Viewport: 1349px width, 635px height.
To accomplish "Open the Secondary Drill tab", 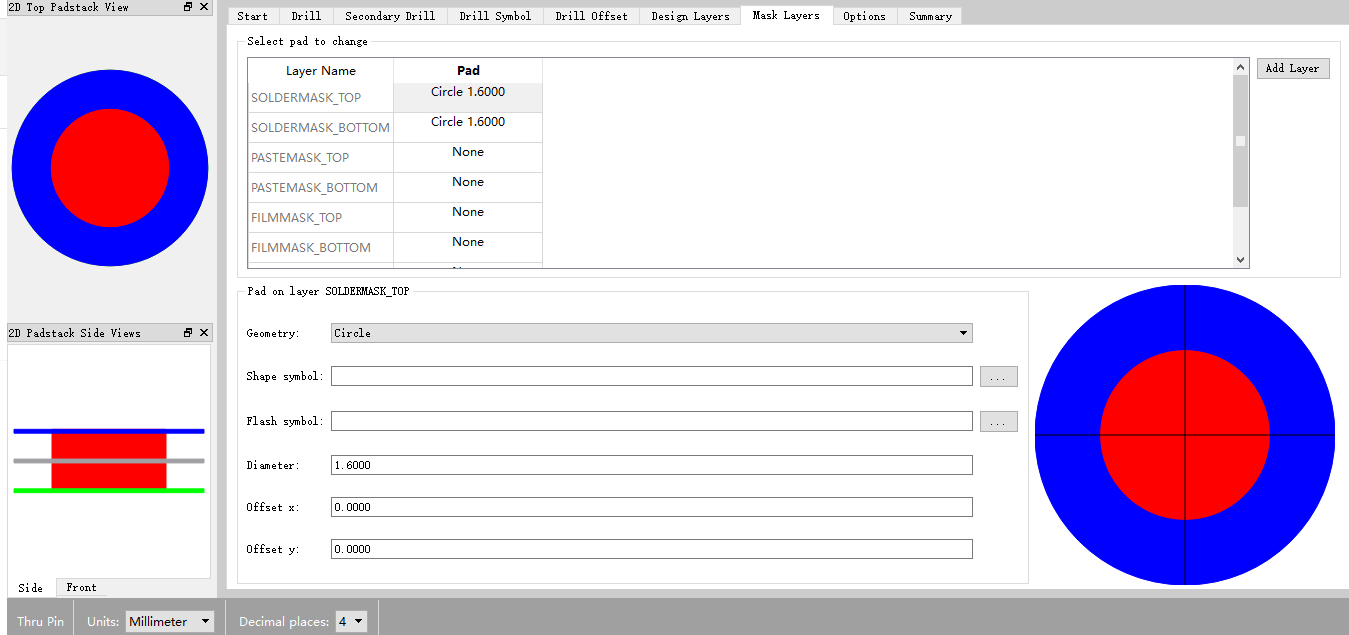I will coord(390,16).
